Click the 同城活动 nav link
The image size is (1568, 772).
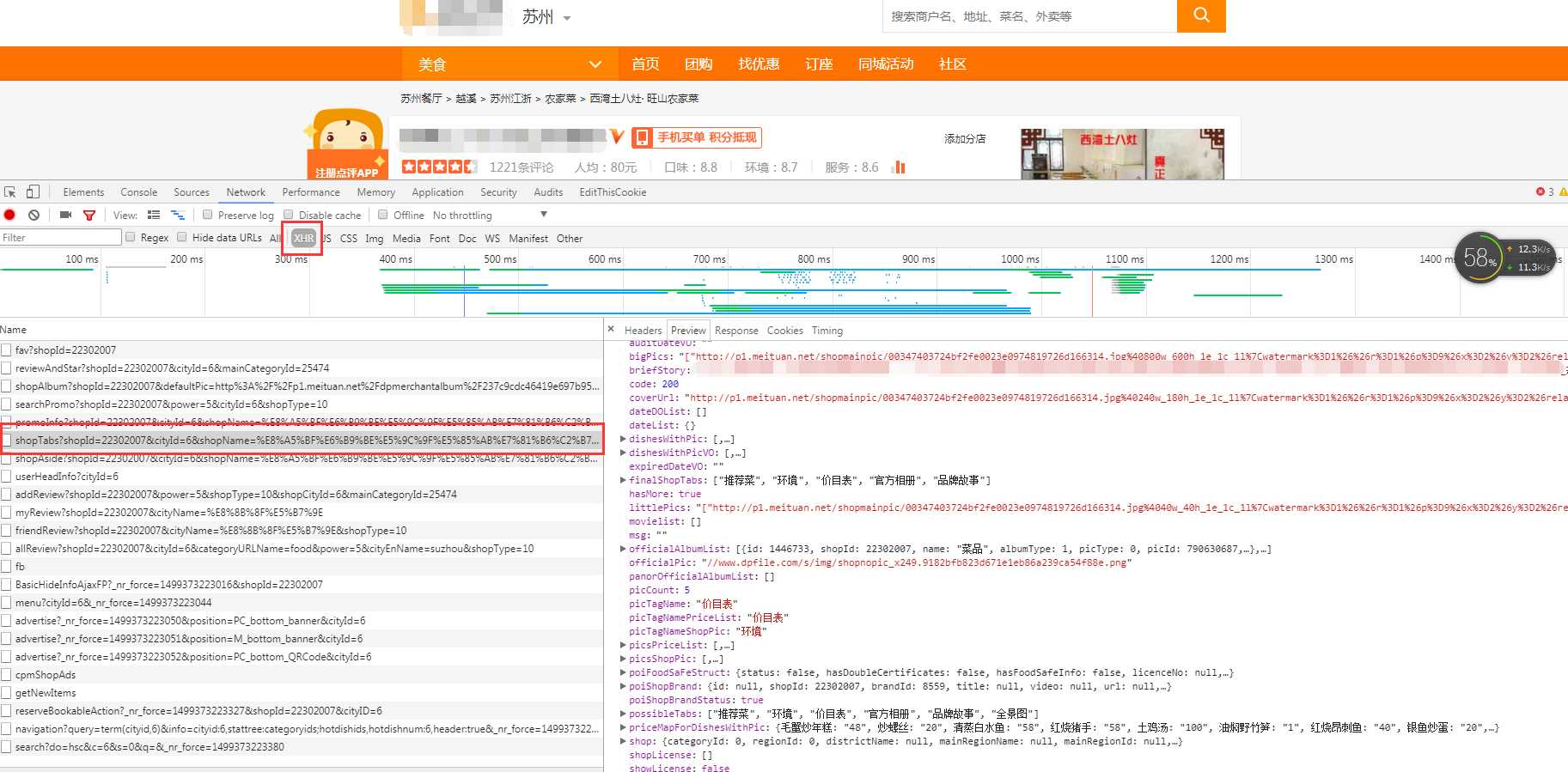tap(886, 64)
